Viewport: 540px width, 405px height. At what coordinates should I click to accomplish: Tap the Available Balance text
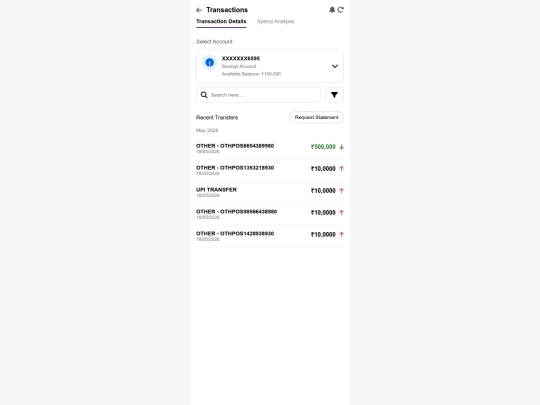coord(251,74)
